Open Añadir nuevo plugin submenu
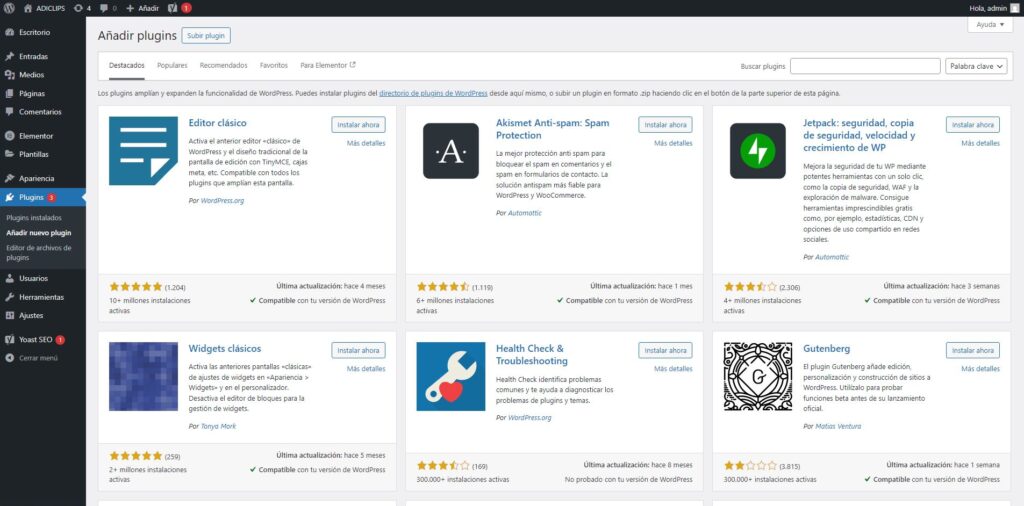 (39, 232)
